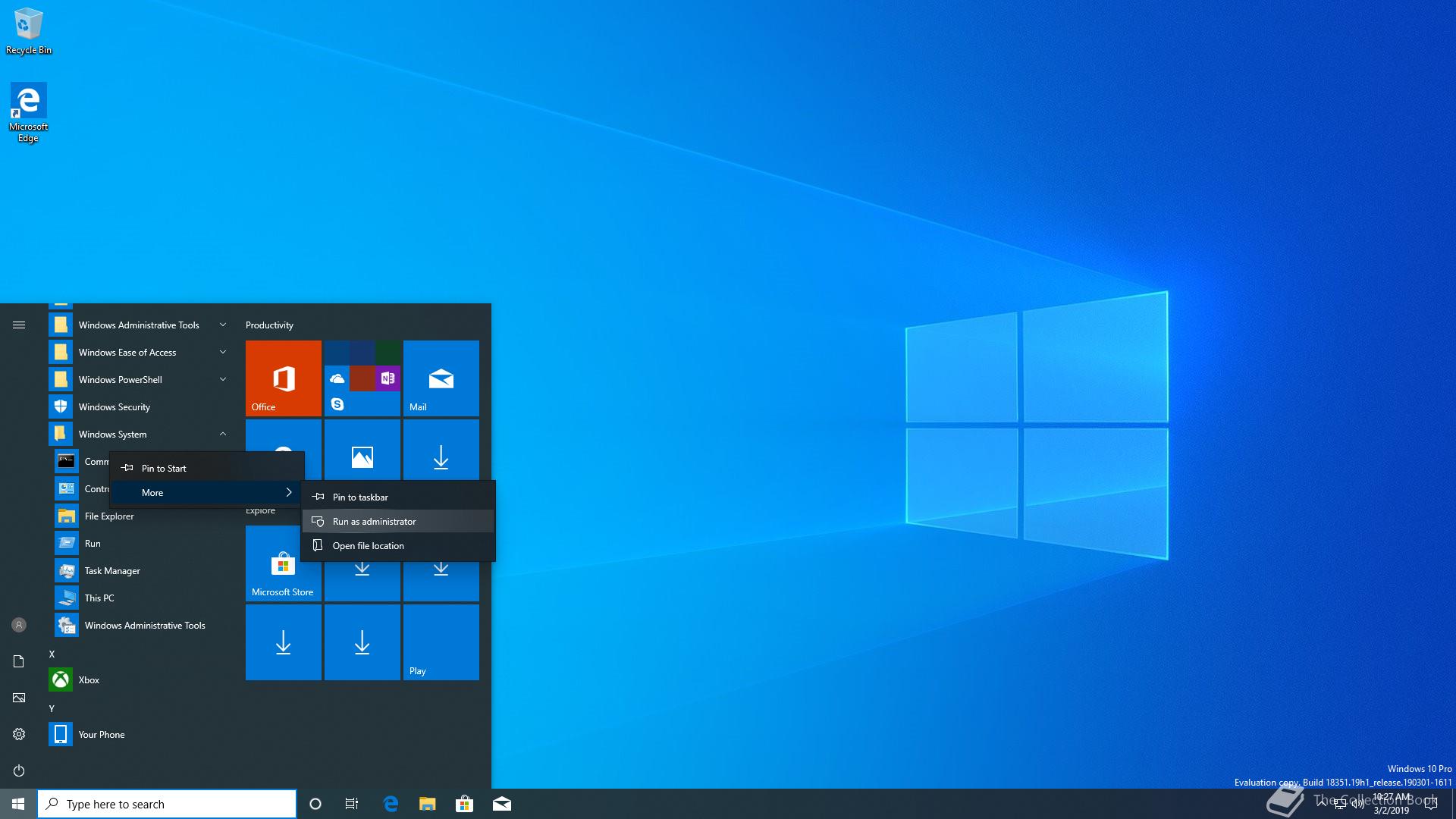Click the Xbox app icon
The image size is (1456, 819).
[x=61, y=679]
